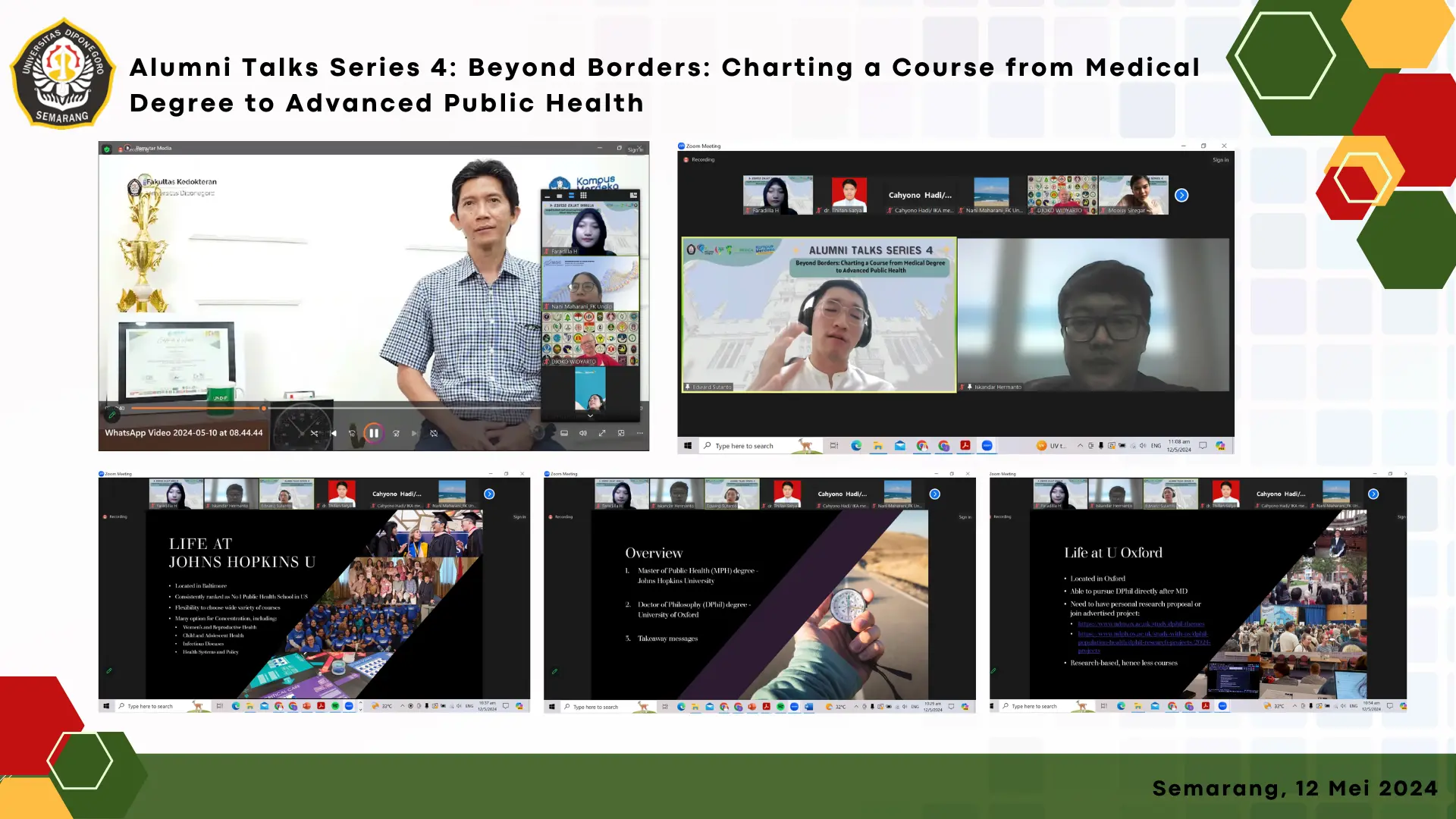This screenshot has height=819, width=1456.
Task: Toggle subtitles in the media player
Action: [x=563, y=433]
